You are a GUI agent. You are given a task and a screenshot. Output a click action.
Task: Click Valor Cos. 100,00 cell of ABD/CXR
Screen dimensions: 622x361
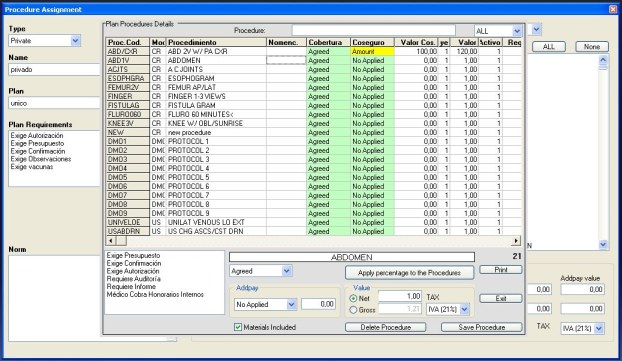[416, 52]
